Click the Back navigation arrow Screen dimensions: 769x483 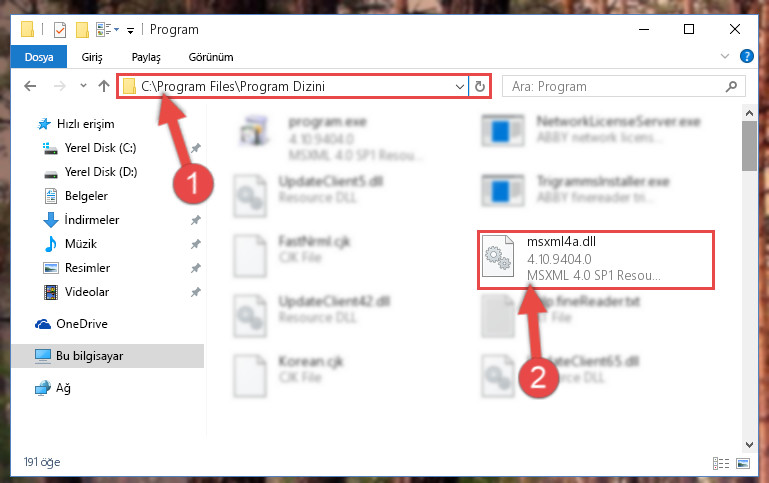pyautogui.click(x=30, y=86)
